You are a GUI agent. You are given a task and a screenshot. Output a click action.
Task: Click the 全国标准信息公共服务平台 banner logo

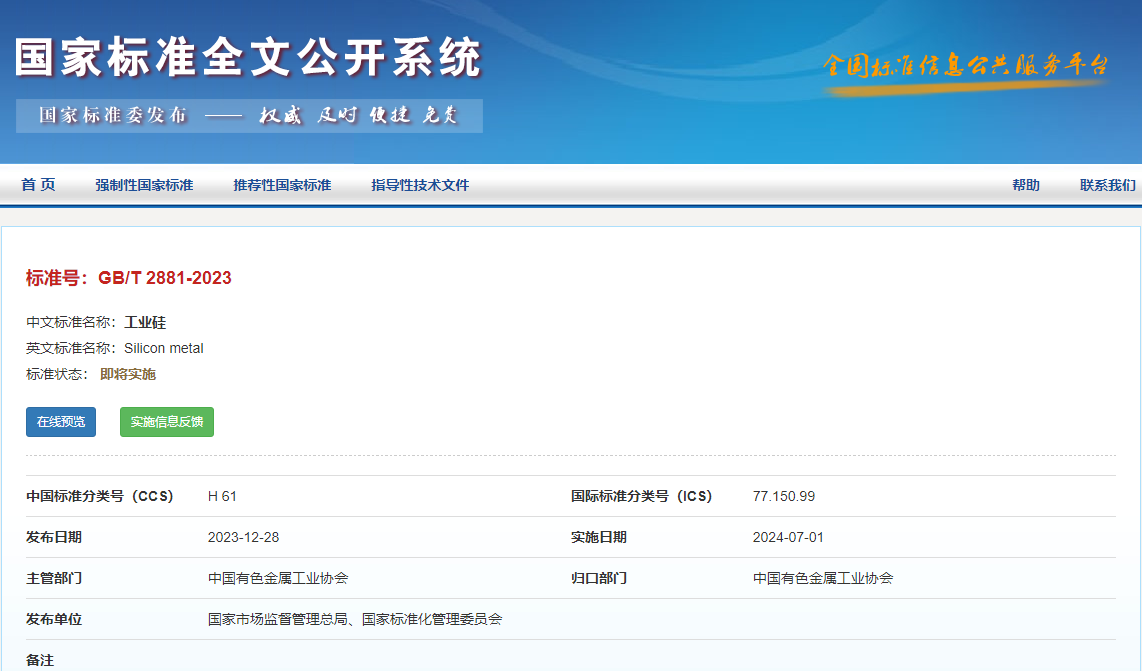point(966,67)
